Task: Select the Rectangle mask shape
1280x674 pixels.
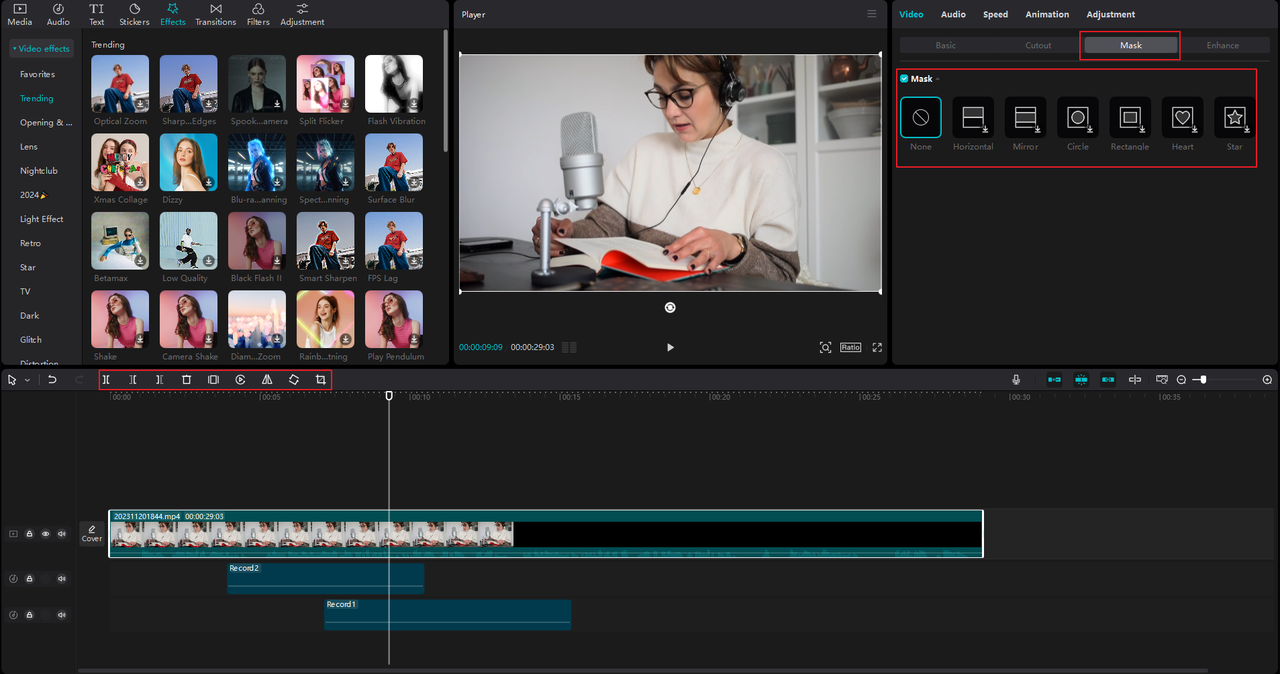Action: click(x=1130, y=117)
